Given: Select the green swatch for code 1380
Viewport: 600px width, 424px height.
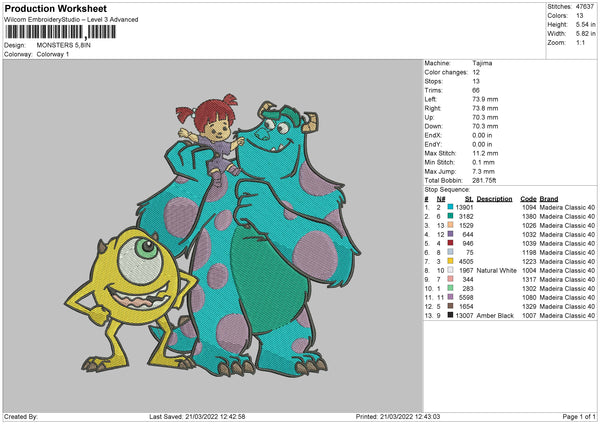Looking at the screenshot, I should pyautogui.click(x=450, y=216).
